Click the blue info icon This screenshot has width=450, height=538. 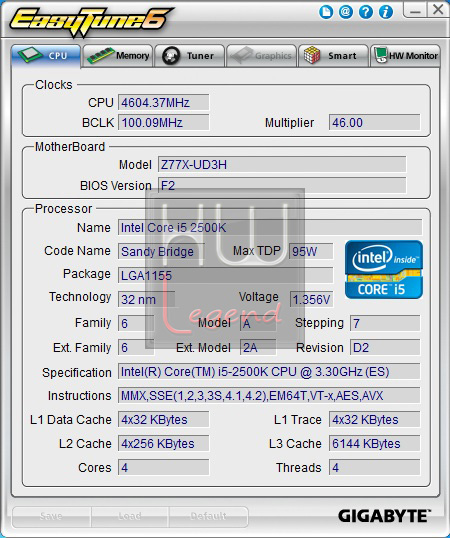pos(386,12)
